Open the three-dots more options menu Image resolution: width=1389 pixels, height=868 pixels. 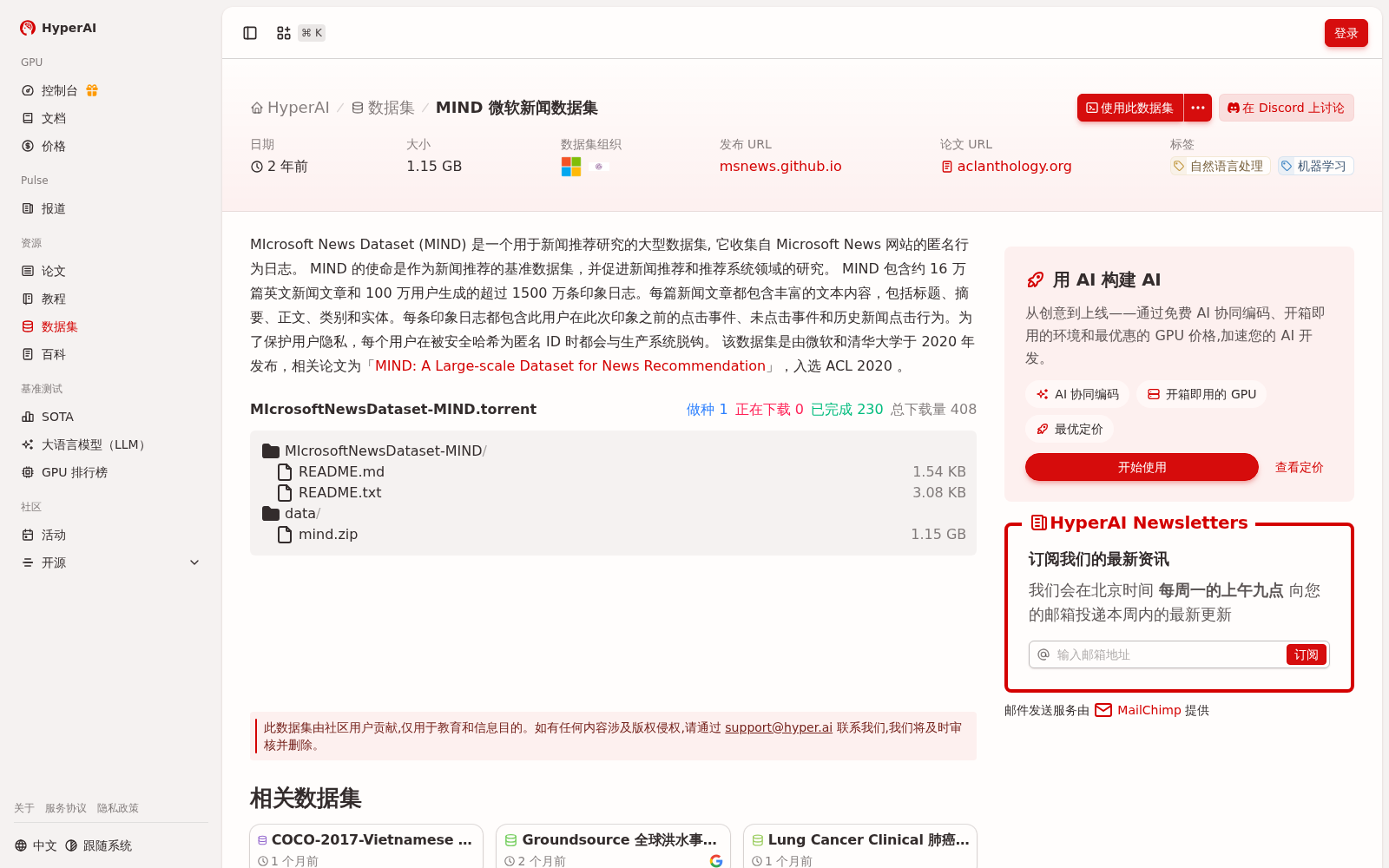click(1198, 108)
